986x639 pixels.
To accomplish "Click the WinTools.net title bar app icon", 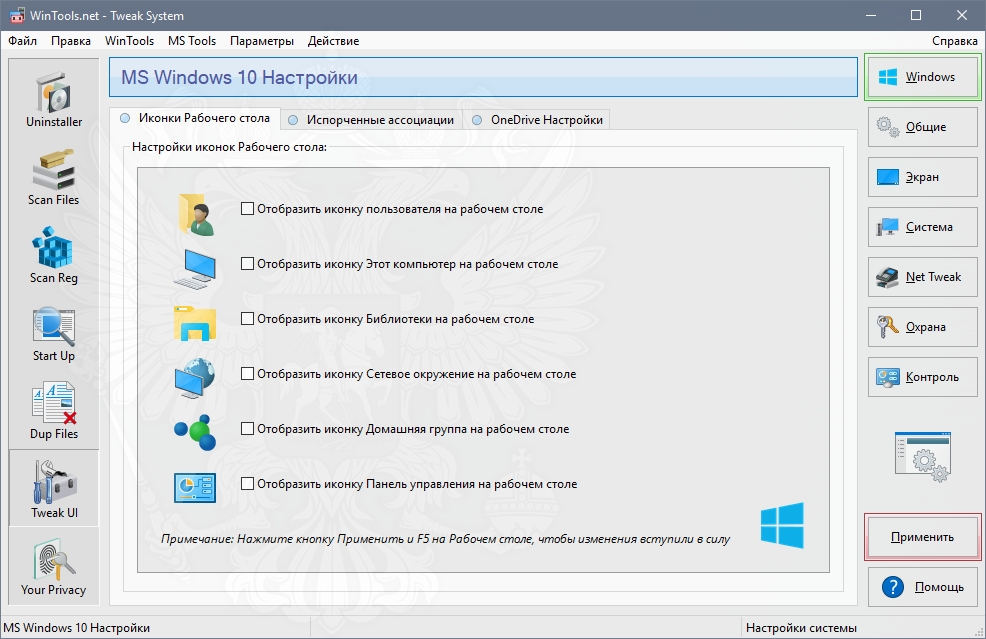I will 16,15.
